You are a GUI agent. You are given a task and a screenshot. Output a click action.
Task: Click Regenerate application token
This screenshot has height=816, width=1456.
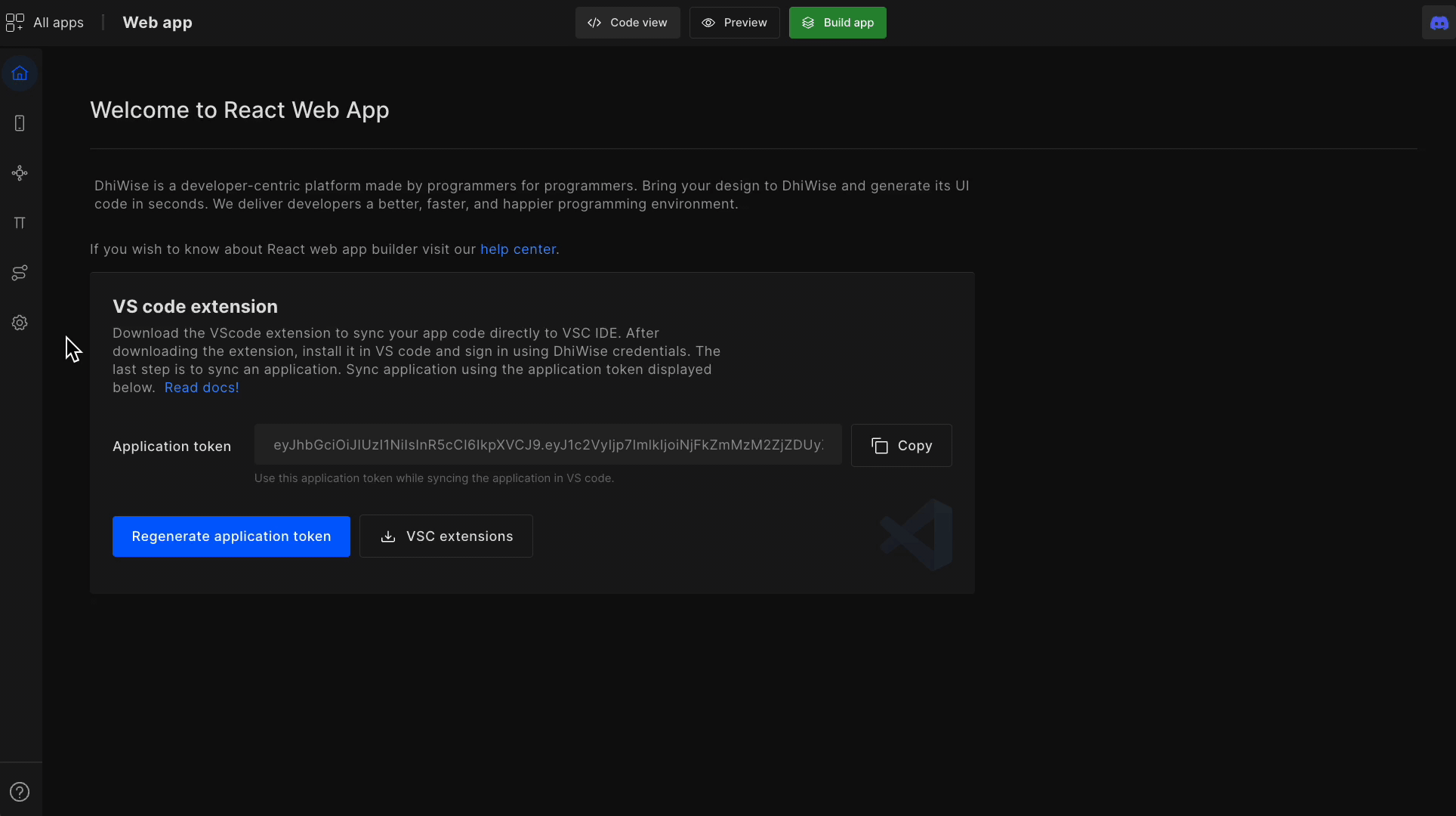(x=231, y=536)
